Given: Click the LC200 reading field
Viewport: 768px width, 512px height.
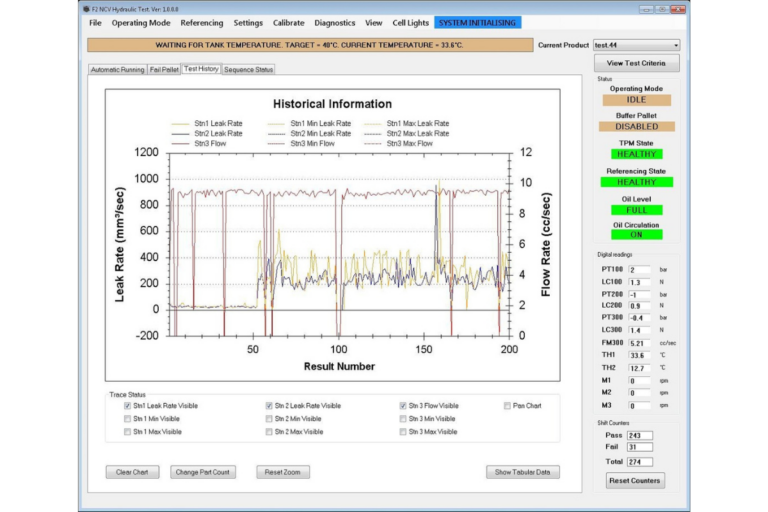Looking at the screenshot, I should pos(639,306).
